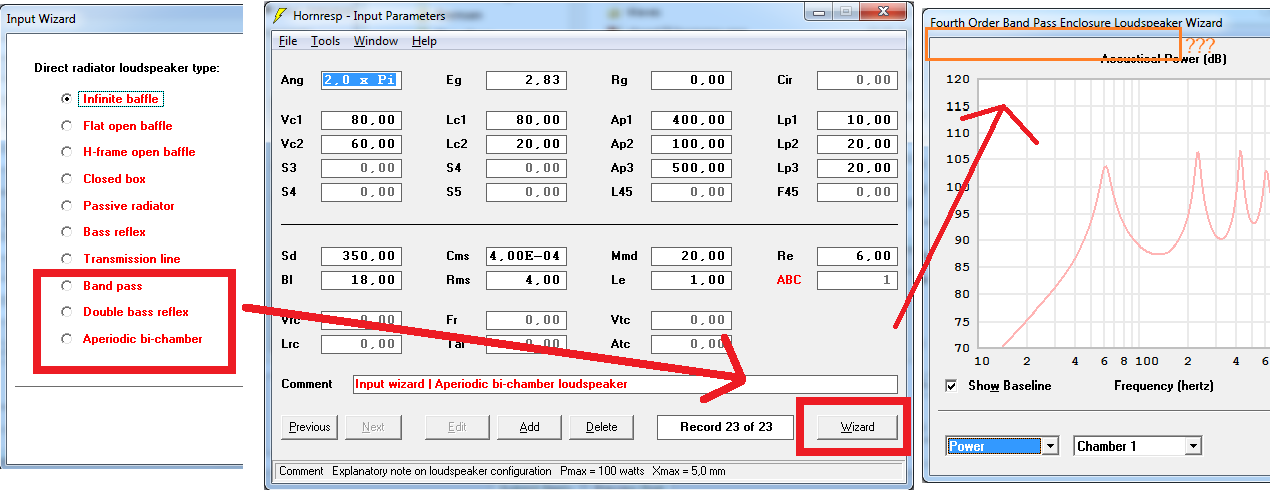The width and height of the screenshot is (1270, 490).
Task: Click the Comment text field
Action: 625,384
